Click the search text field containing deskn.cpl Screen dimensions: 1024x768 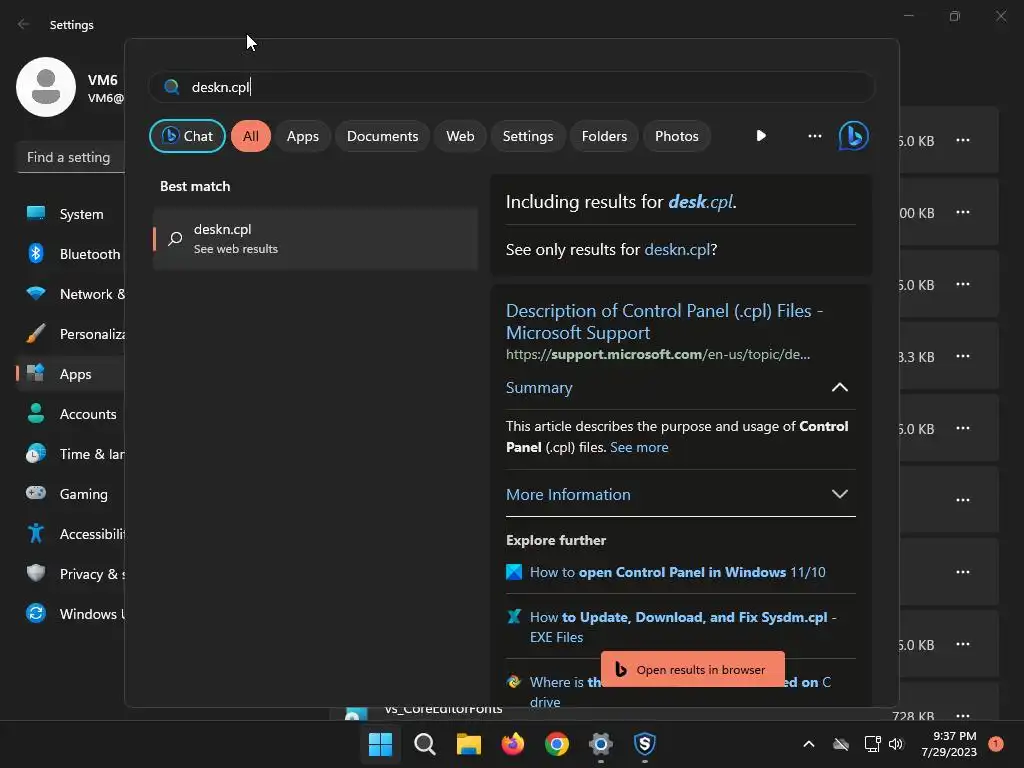(x=511, y=87)
